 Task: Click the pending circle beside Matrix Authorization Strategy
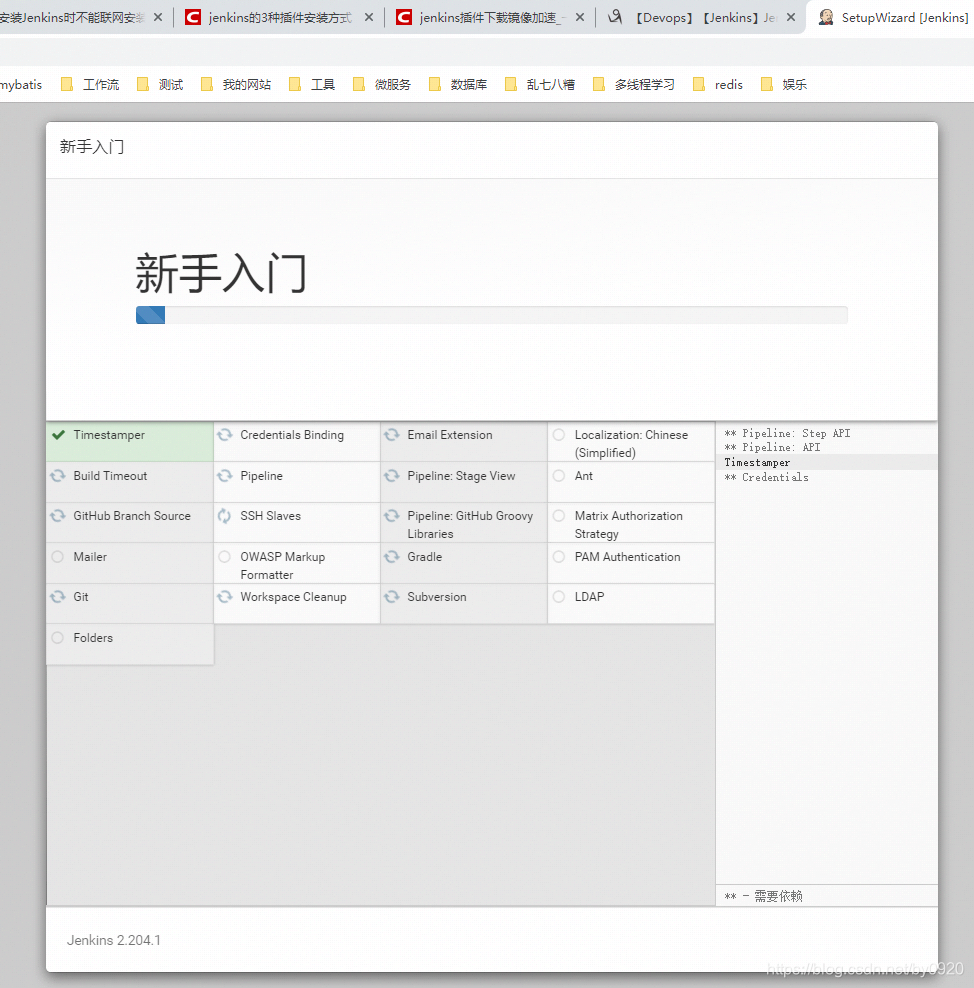click(559, 516)
